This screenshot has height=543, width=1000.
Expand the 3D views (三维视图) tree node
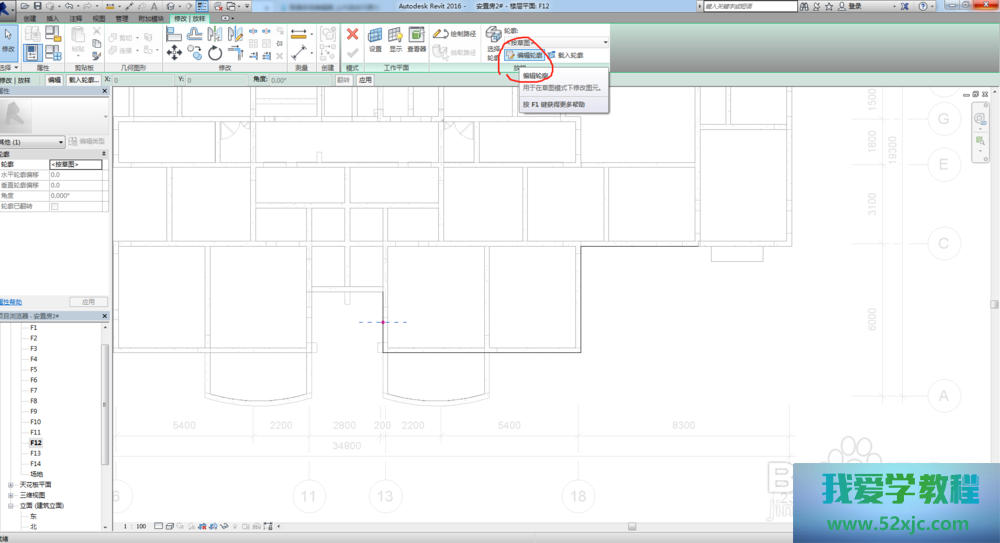[x=11, y=495]
